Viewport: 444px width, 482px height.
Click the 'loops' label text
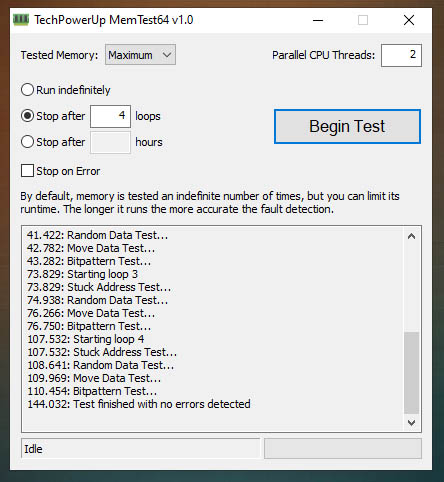tap(148, 116)
